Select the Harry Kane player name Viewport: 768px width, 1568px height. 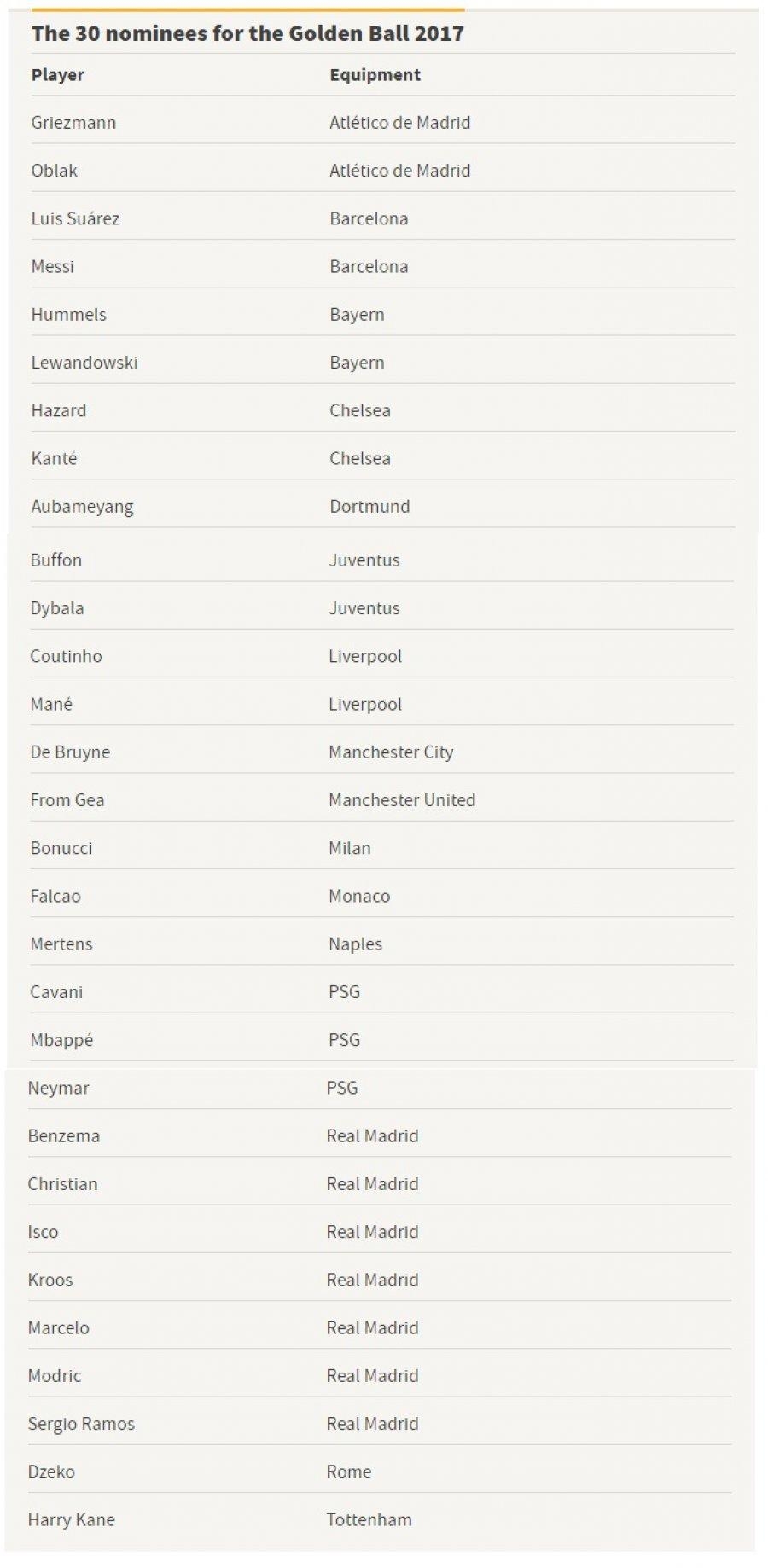coord(71,1519)
